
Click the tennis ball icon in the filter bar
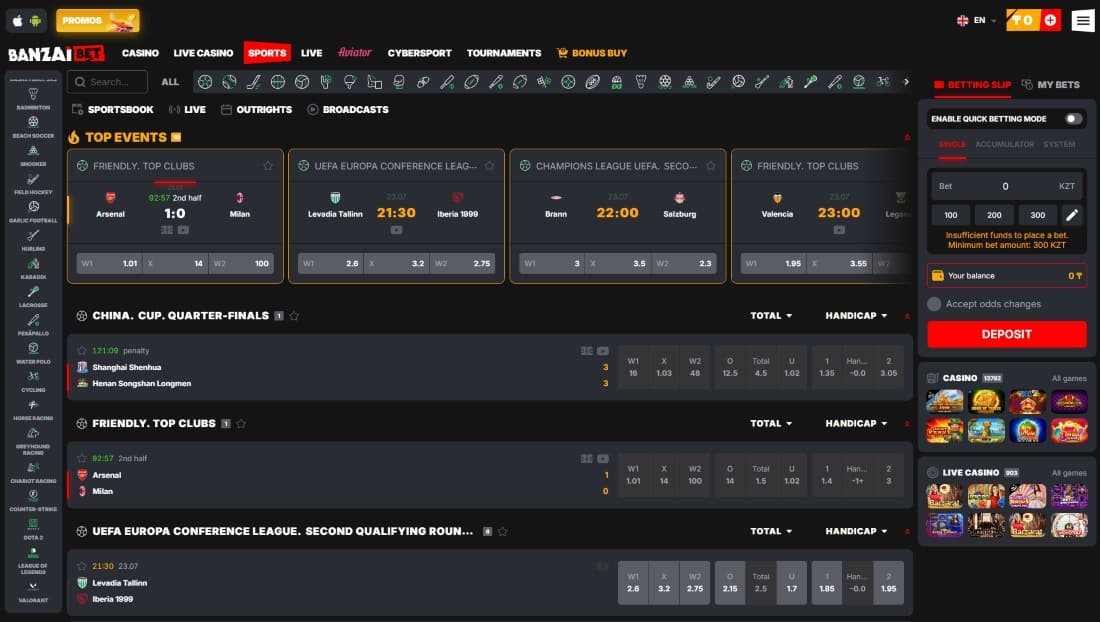229,82
